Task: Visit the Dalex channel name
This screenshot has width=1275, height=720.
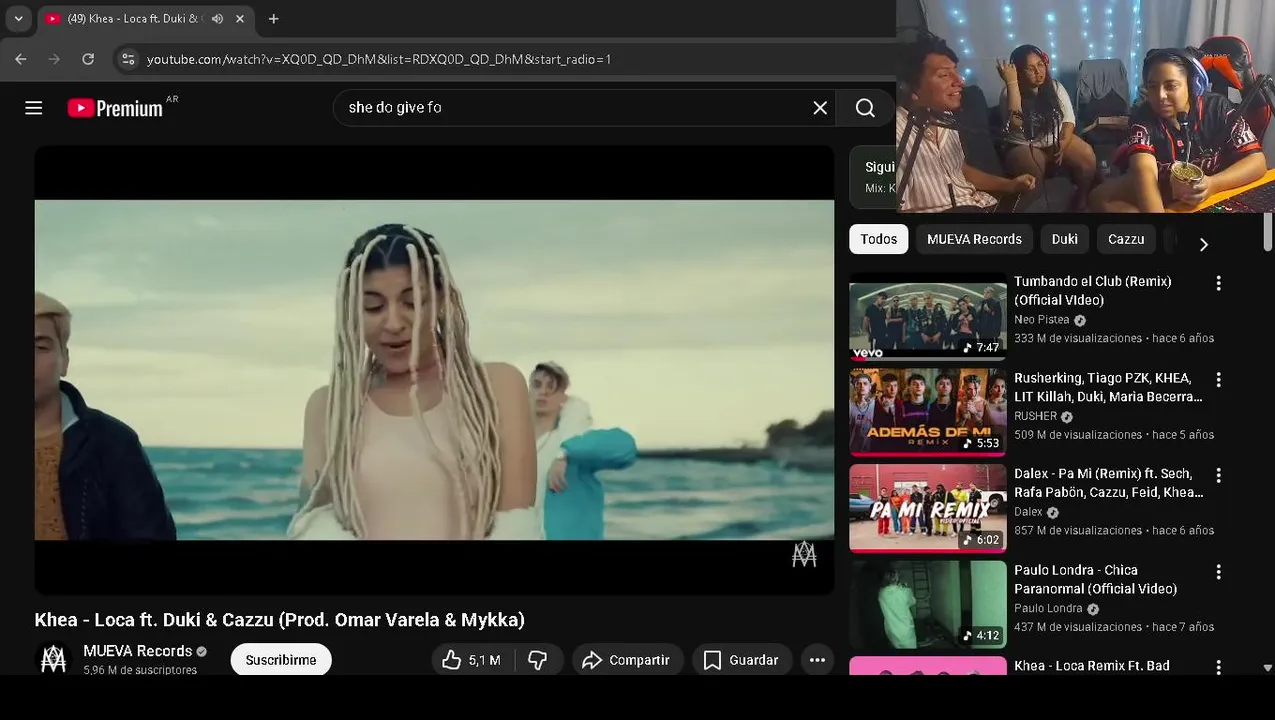Action: tap(1028, 512)
